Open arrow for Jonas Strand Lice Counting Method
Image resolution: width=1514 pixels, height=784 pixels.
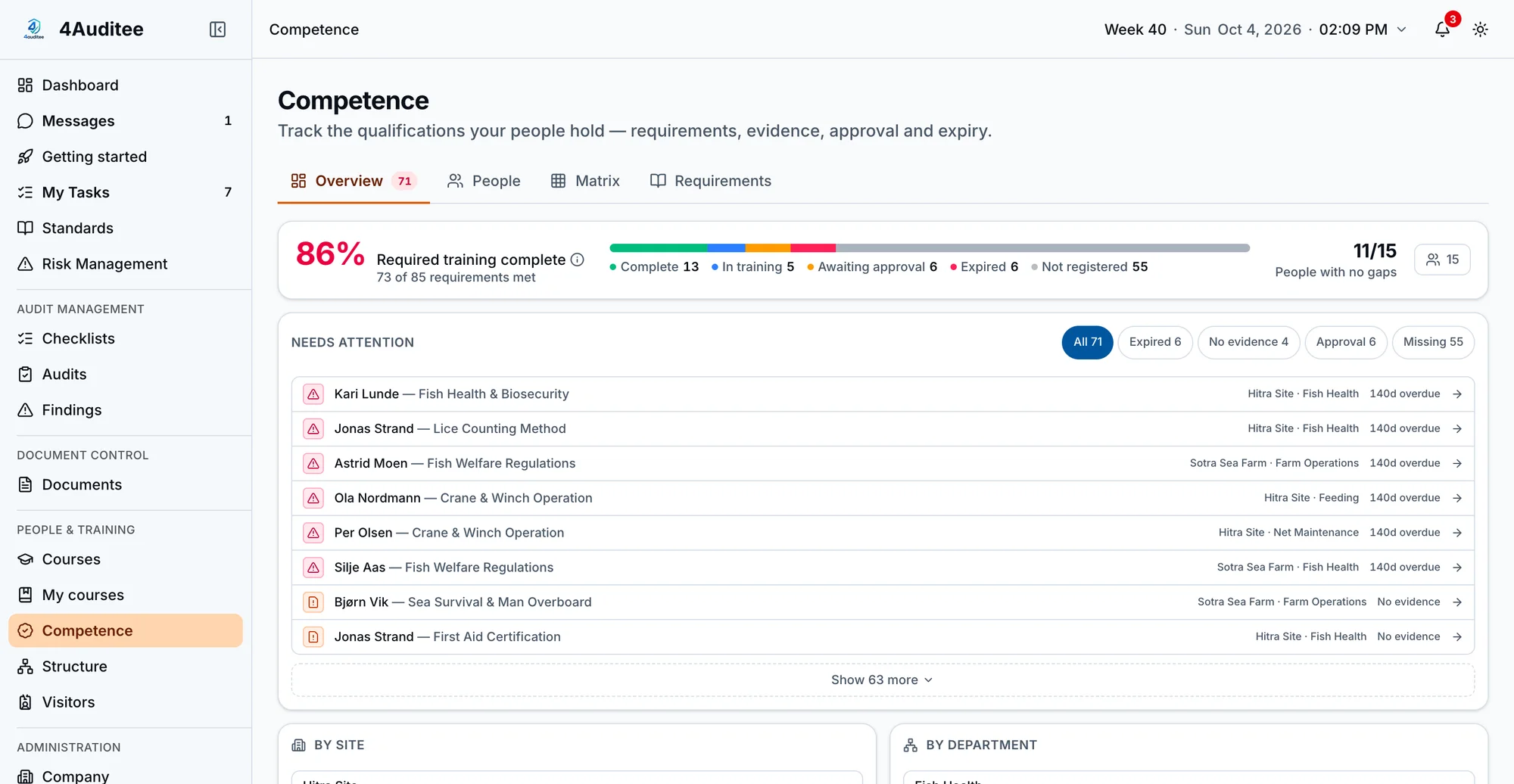tap(1457, 429)
